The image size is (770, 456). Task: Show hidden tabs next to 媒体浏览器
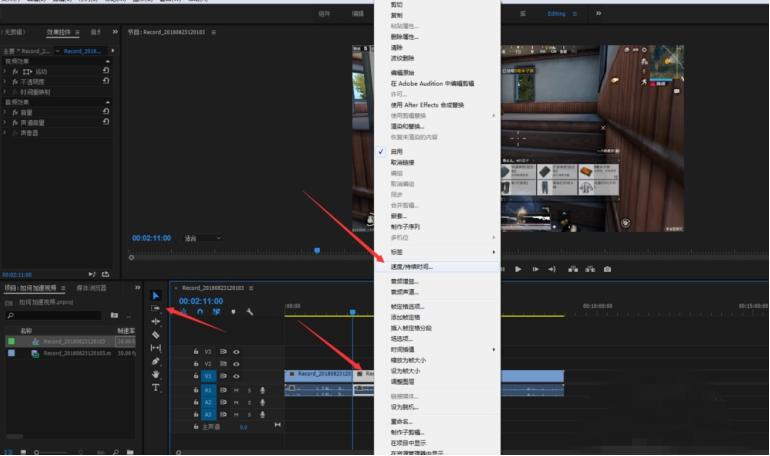138,288
